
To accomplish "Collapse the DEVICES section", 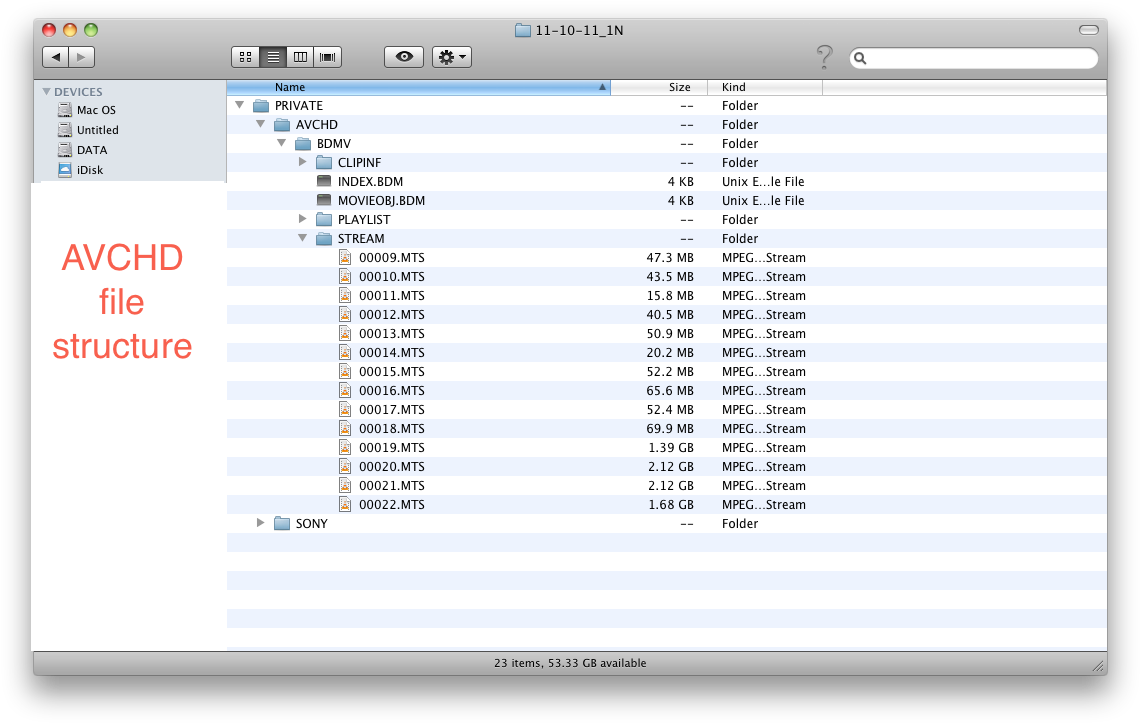I will tap(47, 91).
